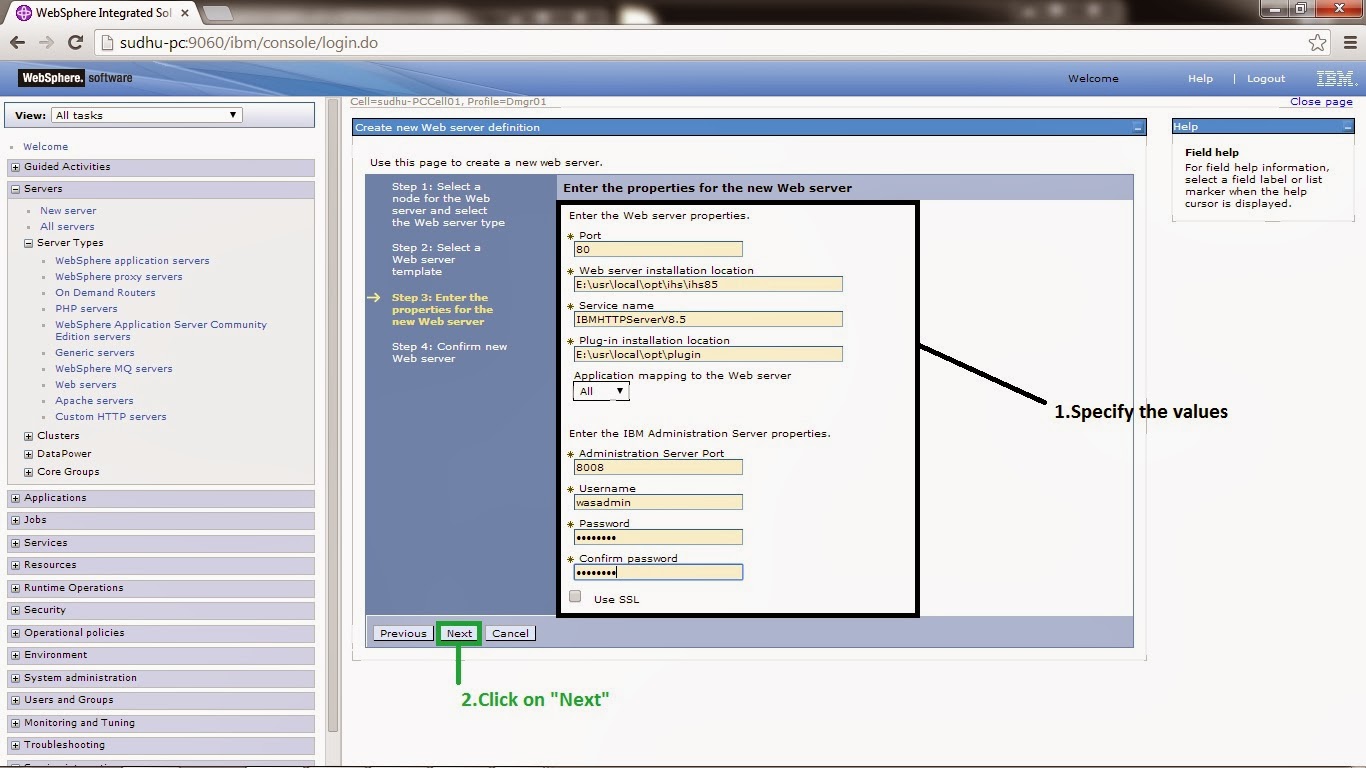Click inside the Port input field
The width and height of the screenshot is (1366, 768).
point(657,249)
